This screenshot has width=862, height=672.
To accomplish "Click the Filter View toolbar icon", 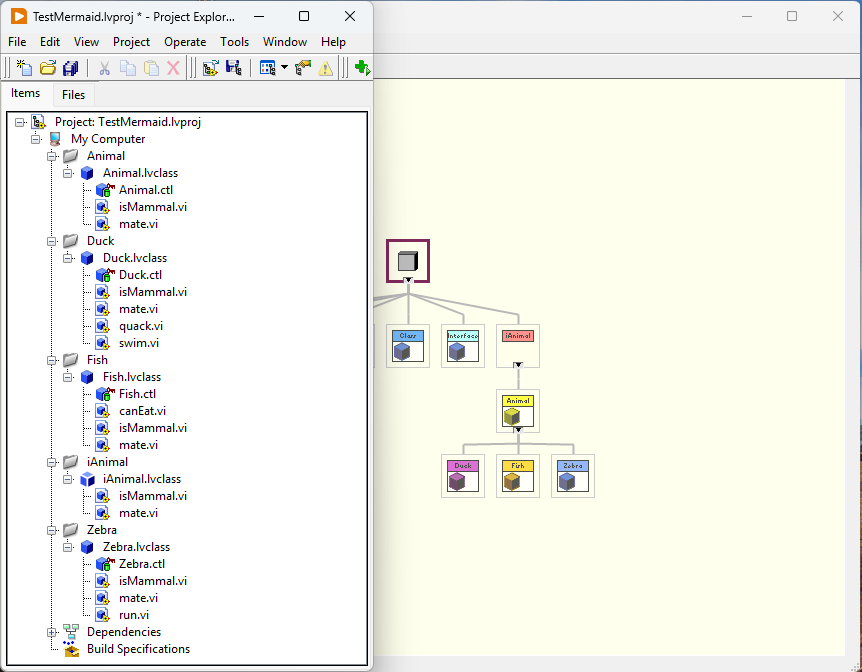I will (268, 68).
